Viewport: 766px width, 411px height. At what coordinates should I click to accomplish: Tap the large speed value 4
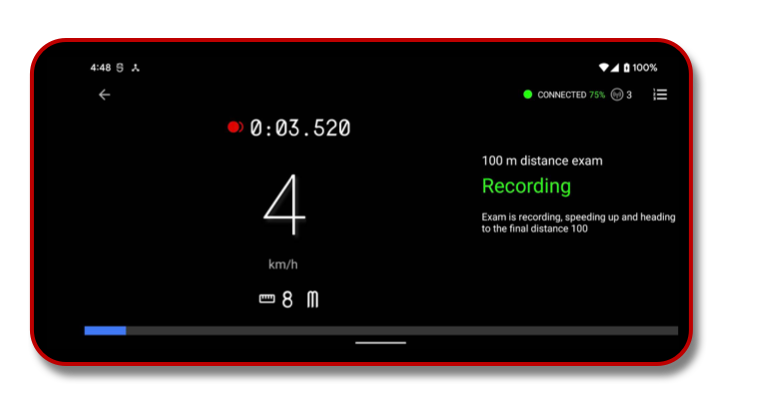[x=285, y=205]
